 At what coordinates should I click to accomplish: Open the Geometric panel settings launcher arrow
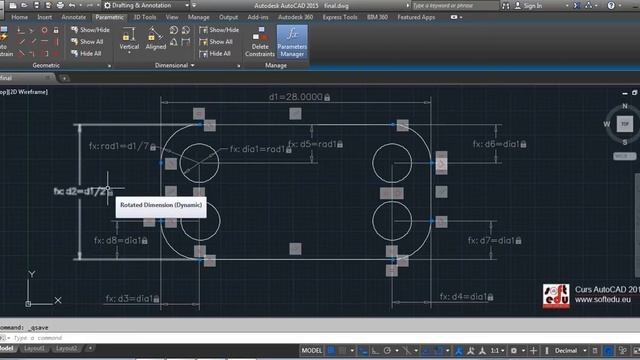click(109, 66)
